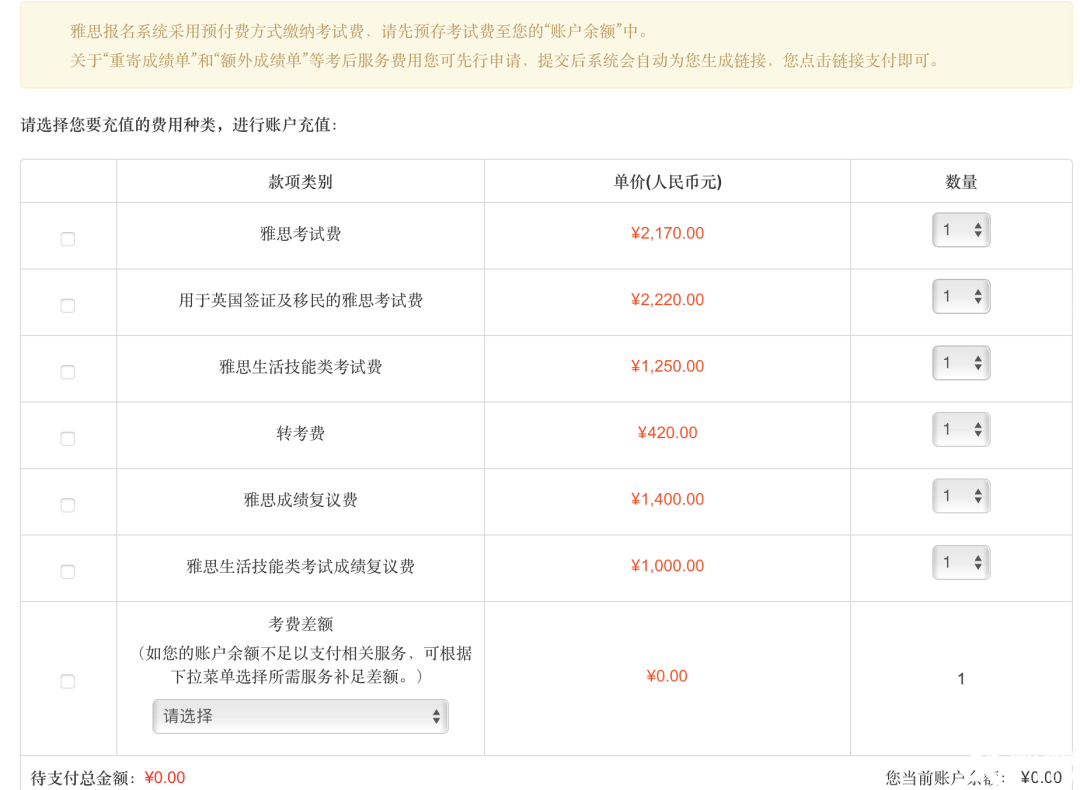Open quantity dropdown for 雅思考试费

point(961,230)
